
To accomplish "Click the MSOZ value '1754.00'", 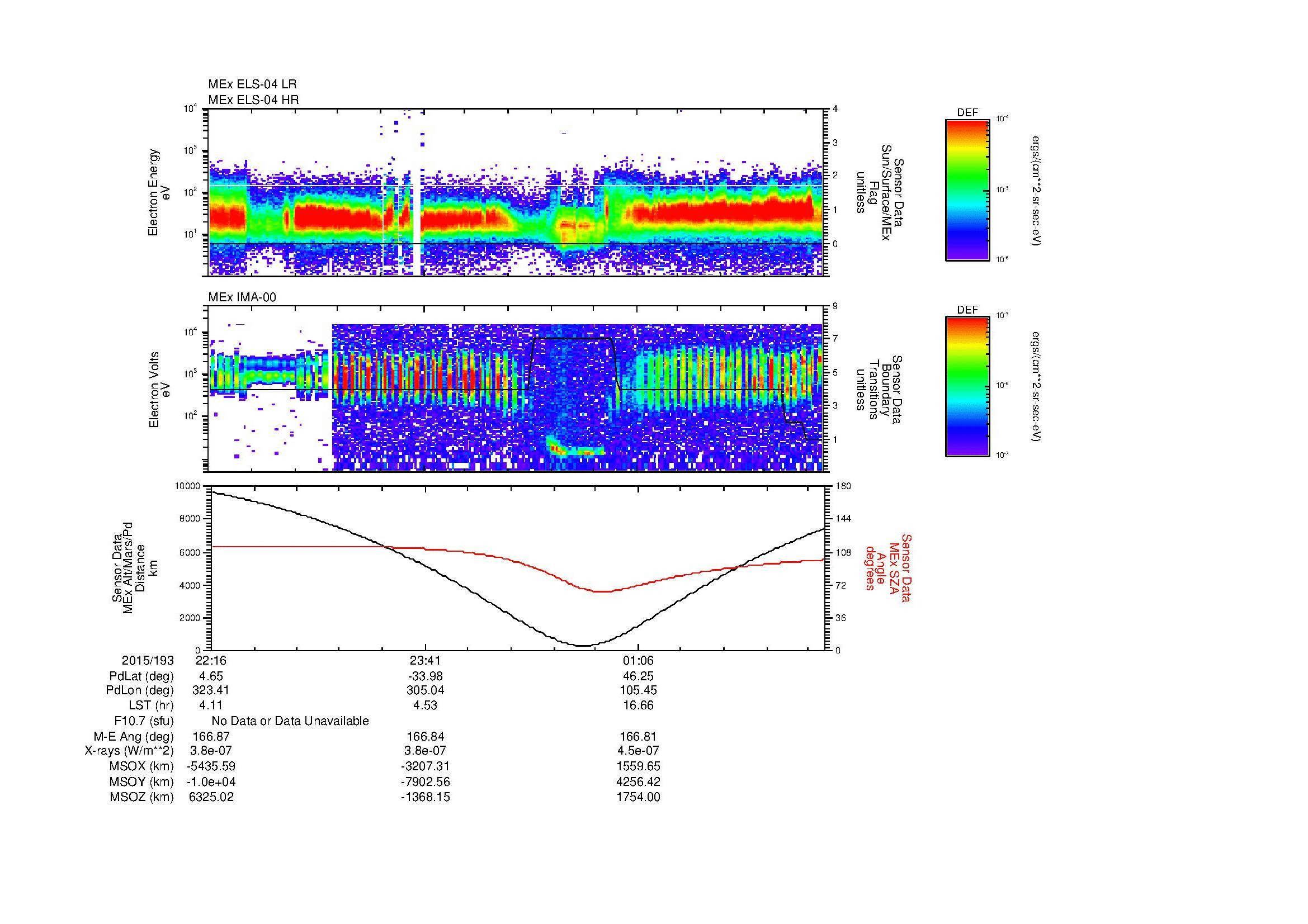I will coord(639,797).
